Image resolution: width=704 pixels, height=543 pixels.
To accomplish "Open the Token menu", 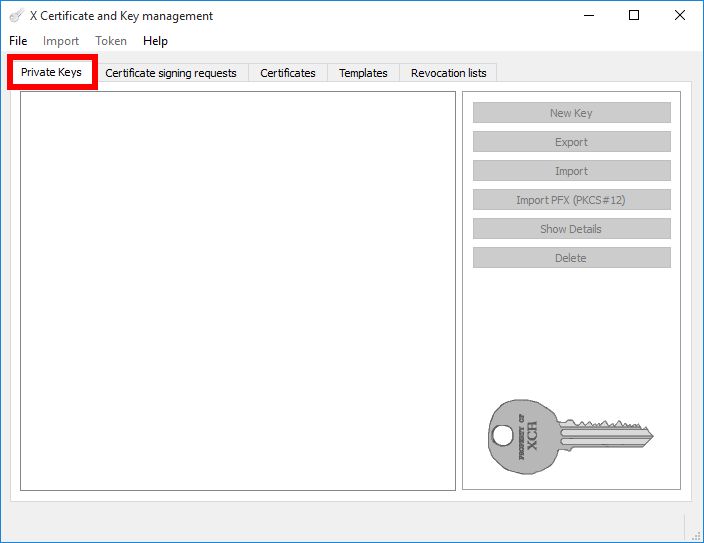I will 111,41.
